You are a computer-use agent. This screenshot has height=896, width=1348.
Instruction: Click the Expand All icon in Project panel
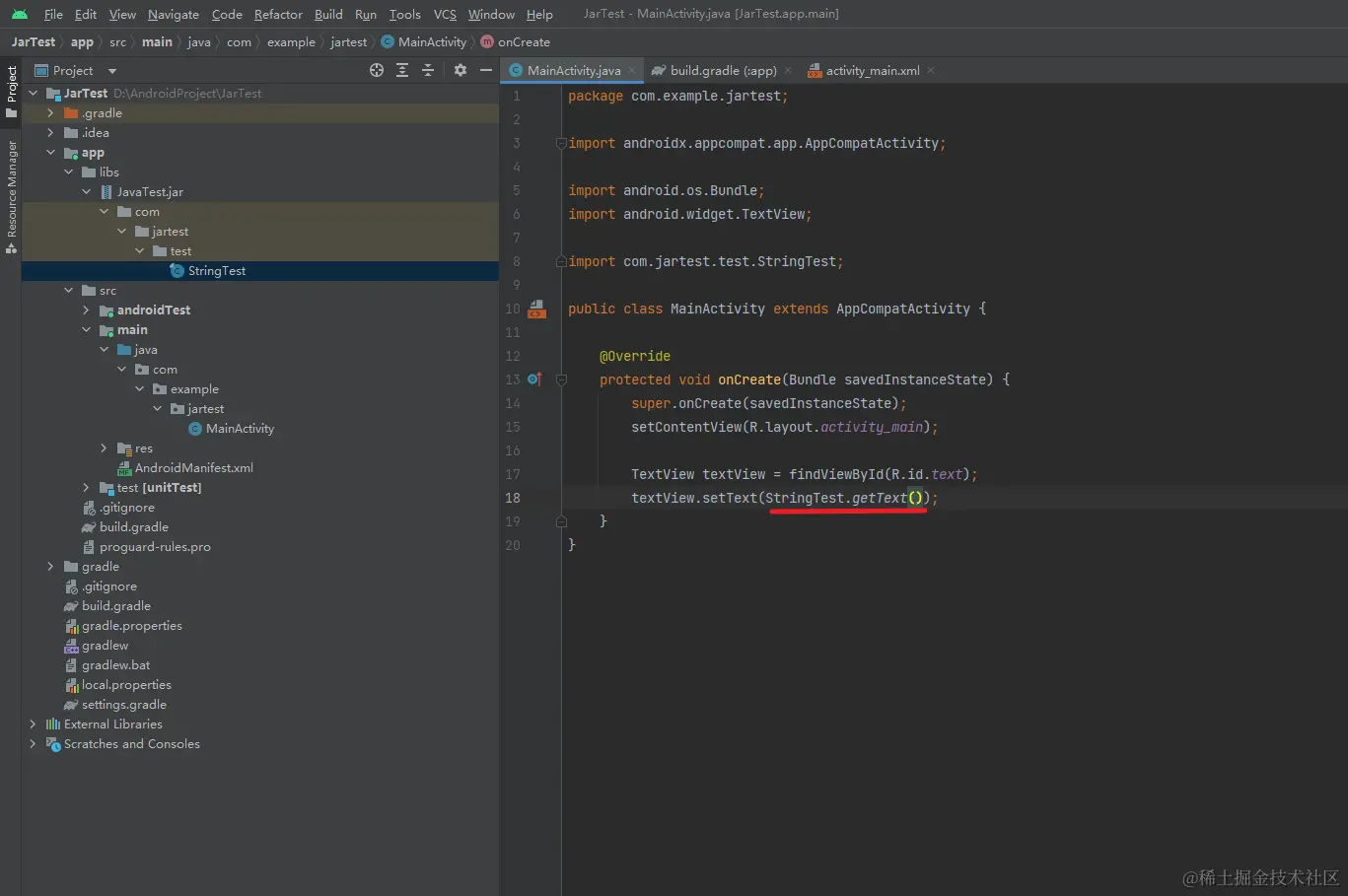402,70
